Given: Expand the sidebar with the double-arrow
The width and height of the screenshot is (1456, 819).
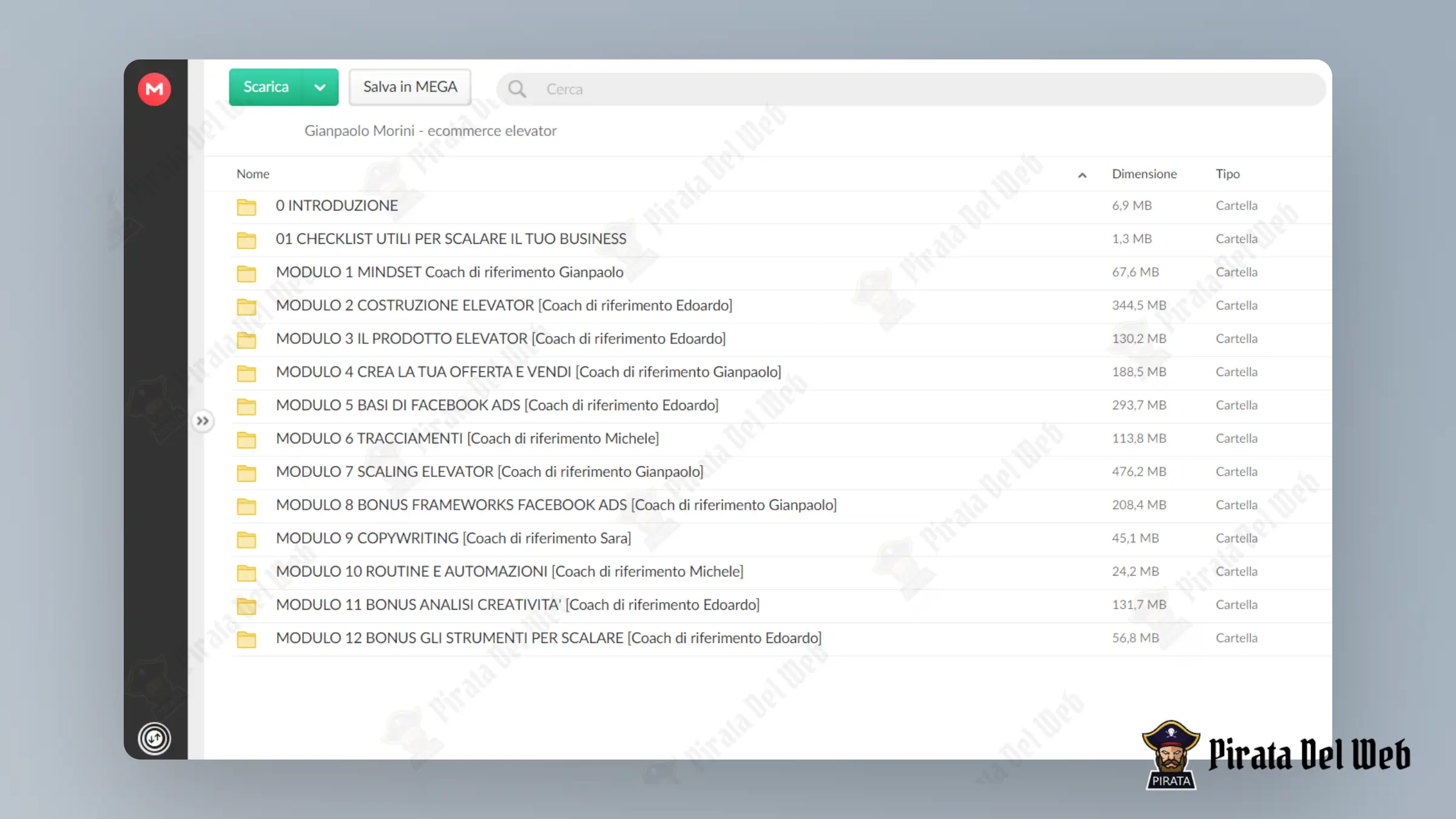Looking at the screenshot, I should pos(203,420).
